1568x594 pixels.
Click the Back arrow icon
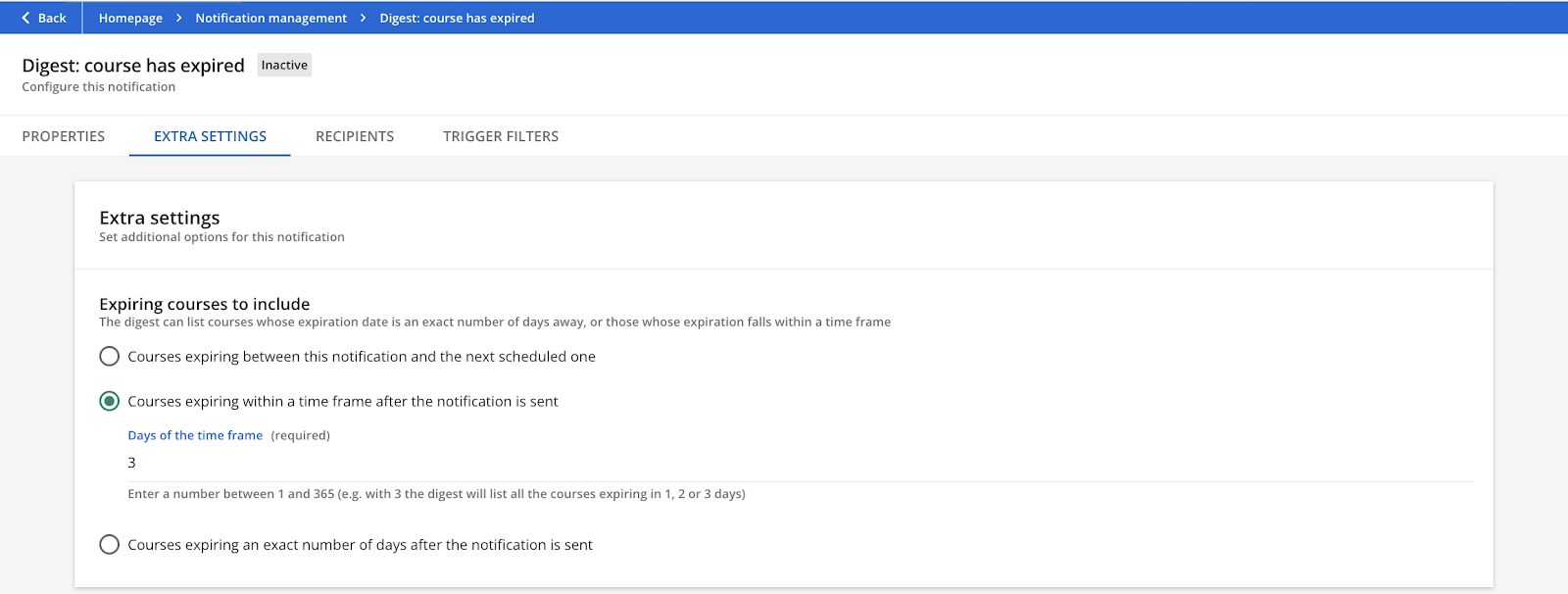26,18
